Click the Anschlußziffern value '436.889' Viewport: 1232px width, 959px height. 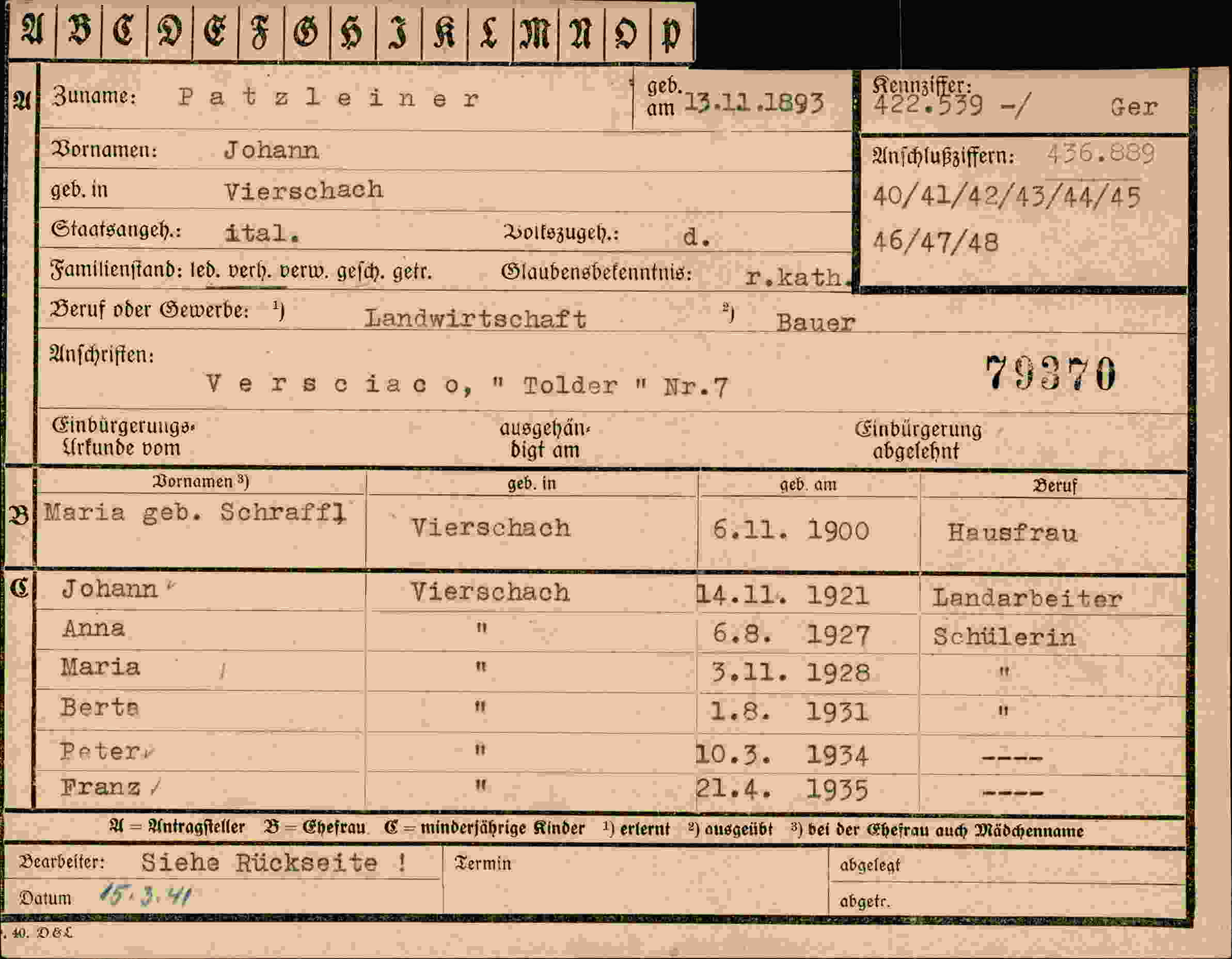(x=1100, y=153)
